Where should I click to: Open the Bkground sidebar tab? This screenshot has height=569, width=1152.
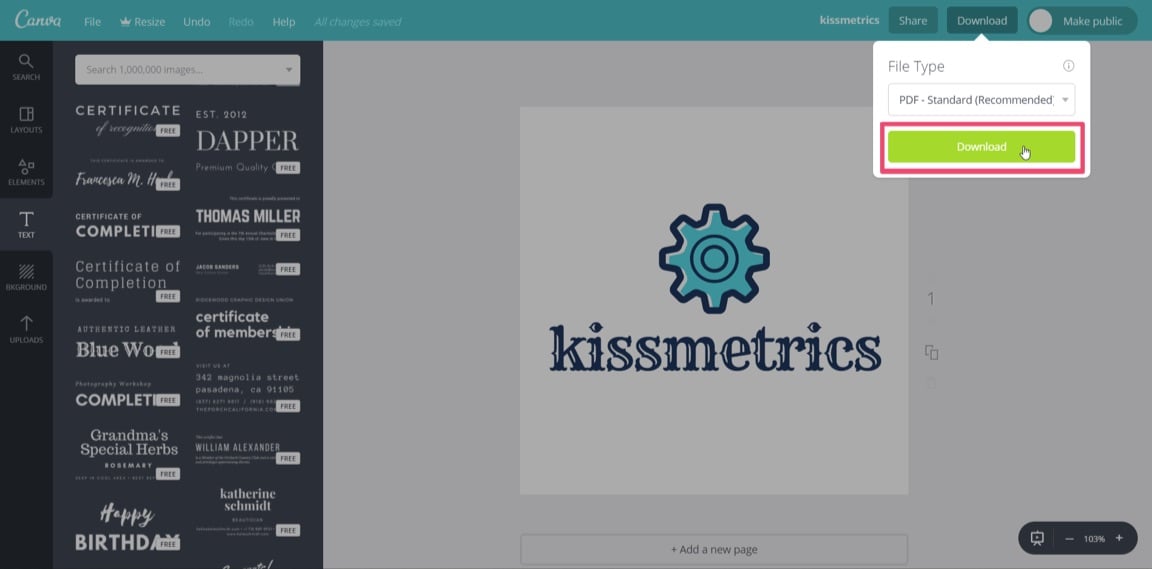[x=26, y=277]
